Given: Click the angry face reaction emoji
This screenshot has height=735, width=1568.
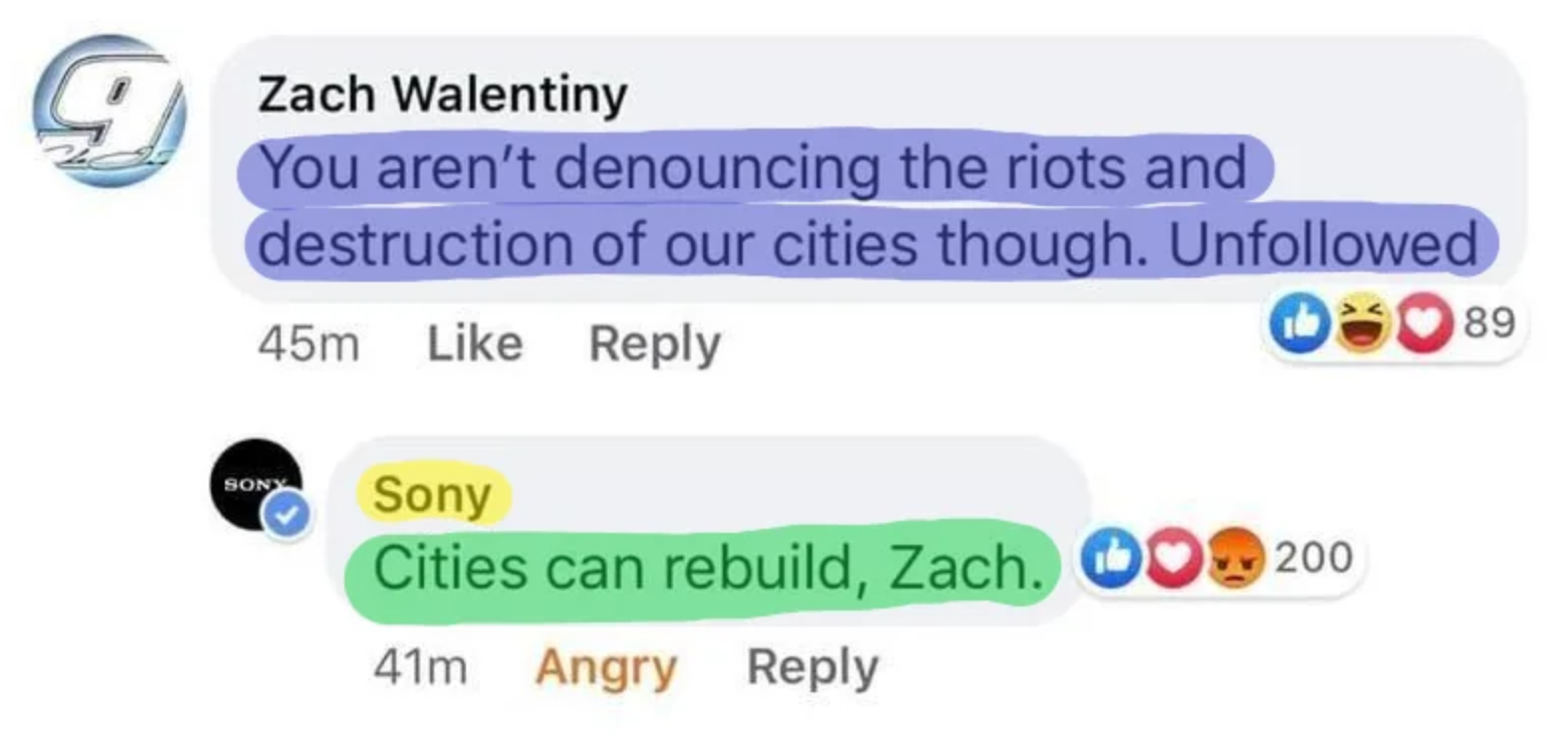Looking at the screenshot, I should (1234, 558).
